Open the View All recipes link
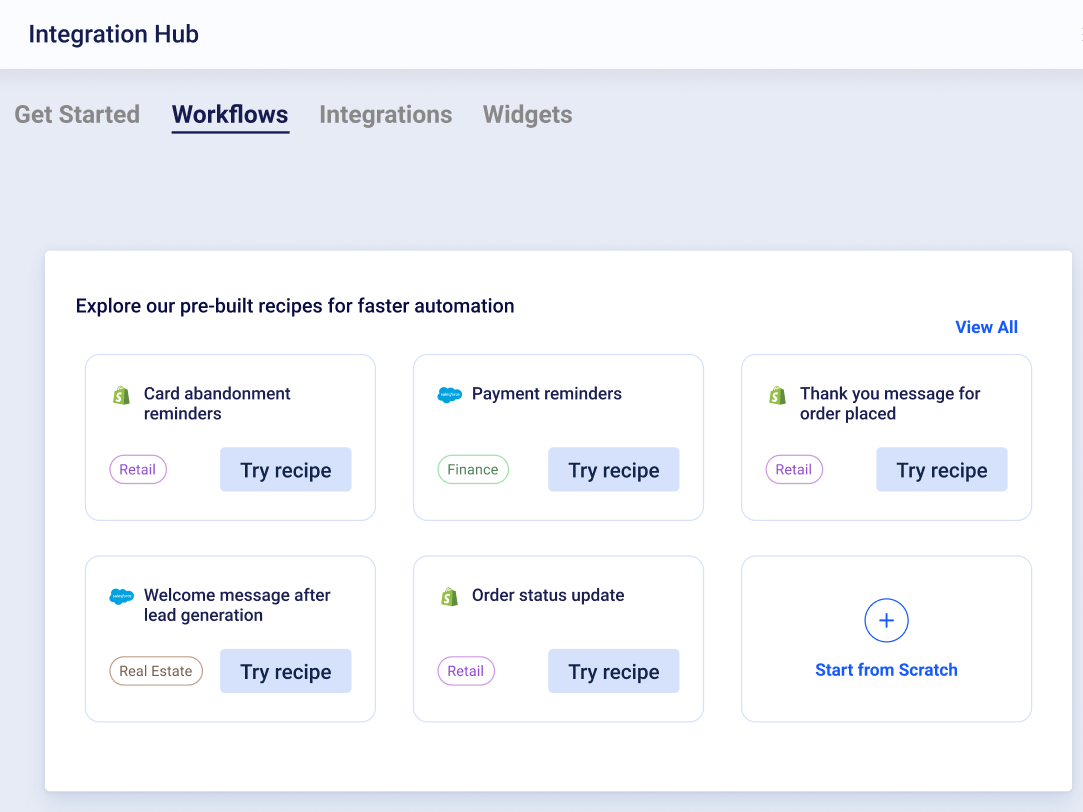The image size is (1083, 812). pos(986,327)
